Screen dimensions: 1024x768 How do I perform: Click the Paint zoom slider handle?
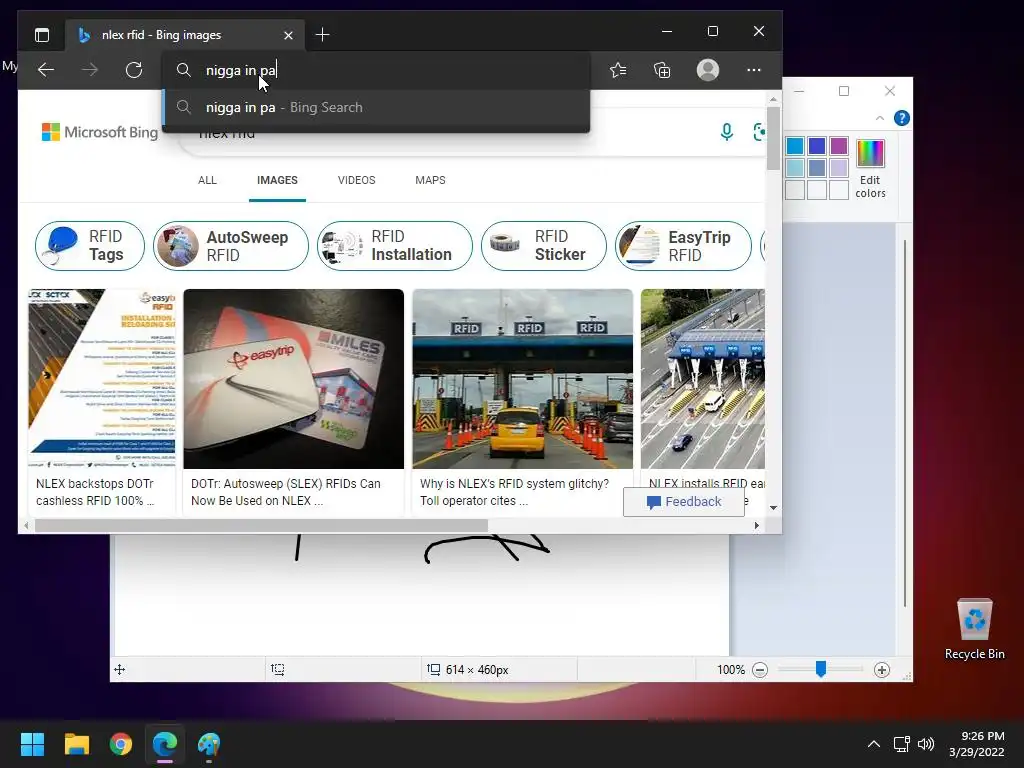pyautogui.click(x=821, y=669)
